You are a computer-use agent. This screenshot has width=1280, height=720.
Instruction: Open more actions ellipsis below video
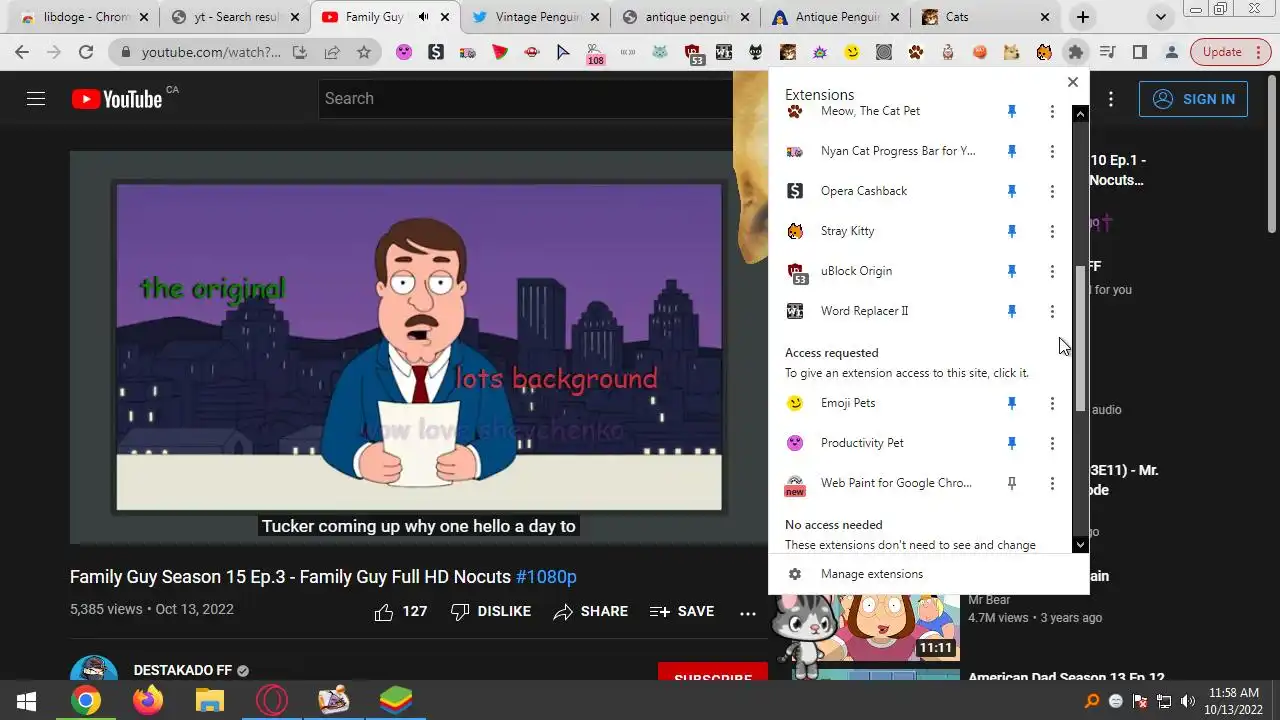click(748, 612)
